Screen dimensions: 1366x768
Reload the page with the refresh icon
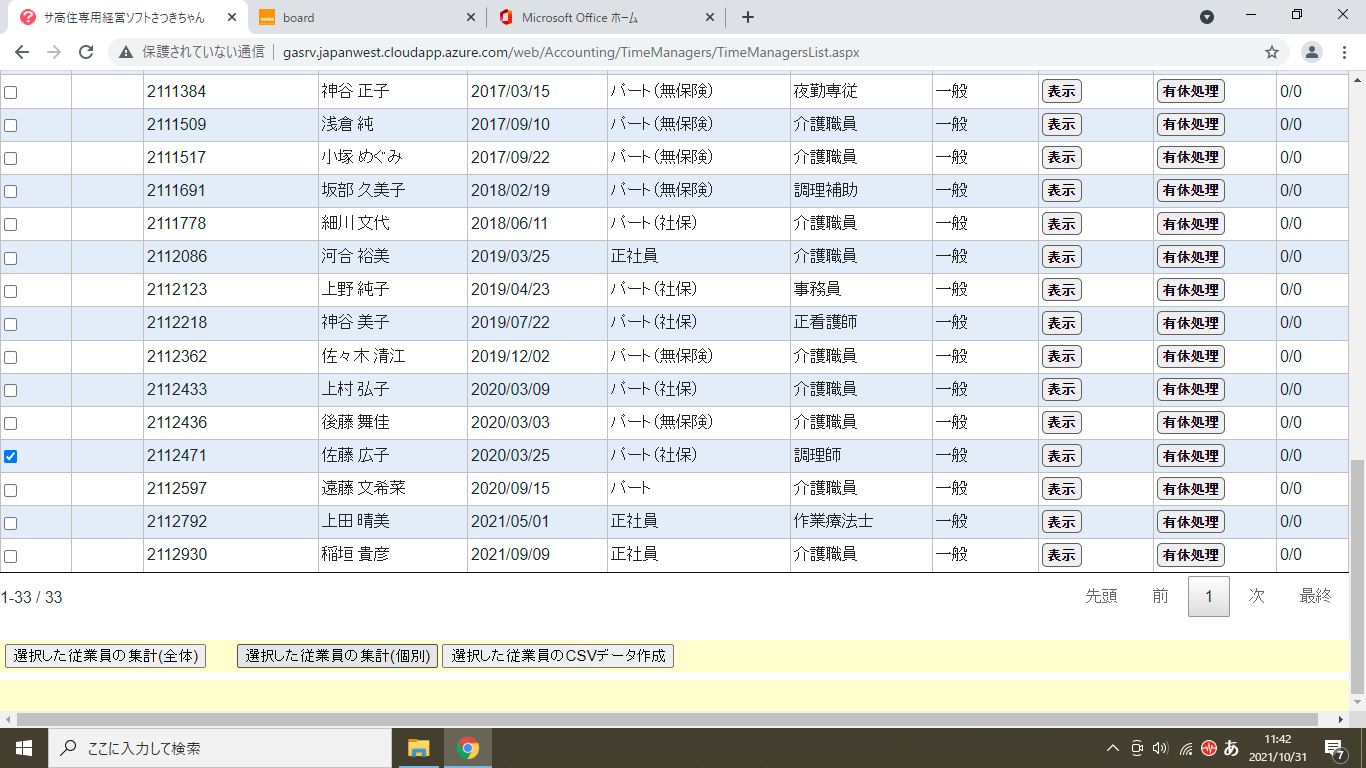click(86, 52)
